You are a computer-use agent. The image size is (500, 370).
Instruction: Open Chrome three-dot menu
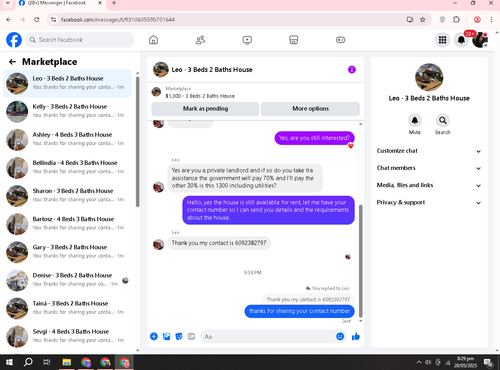coord(491,20)
